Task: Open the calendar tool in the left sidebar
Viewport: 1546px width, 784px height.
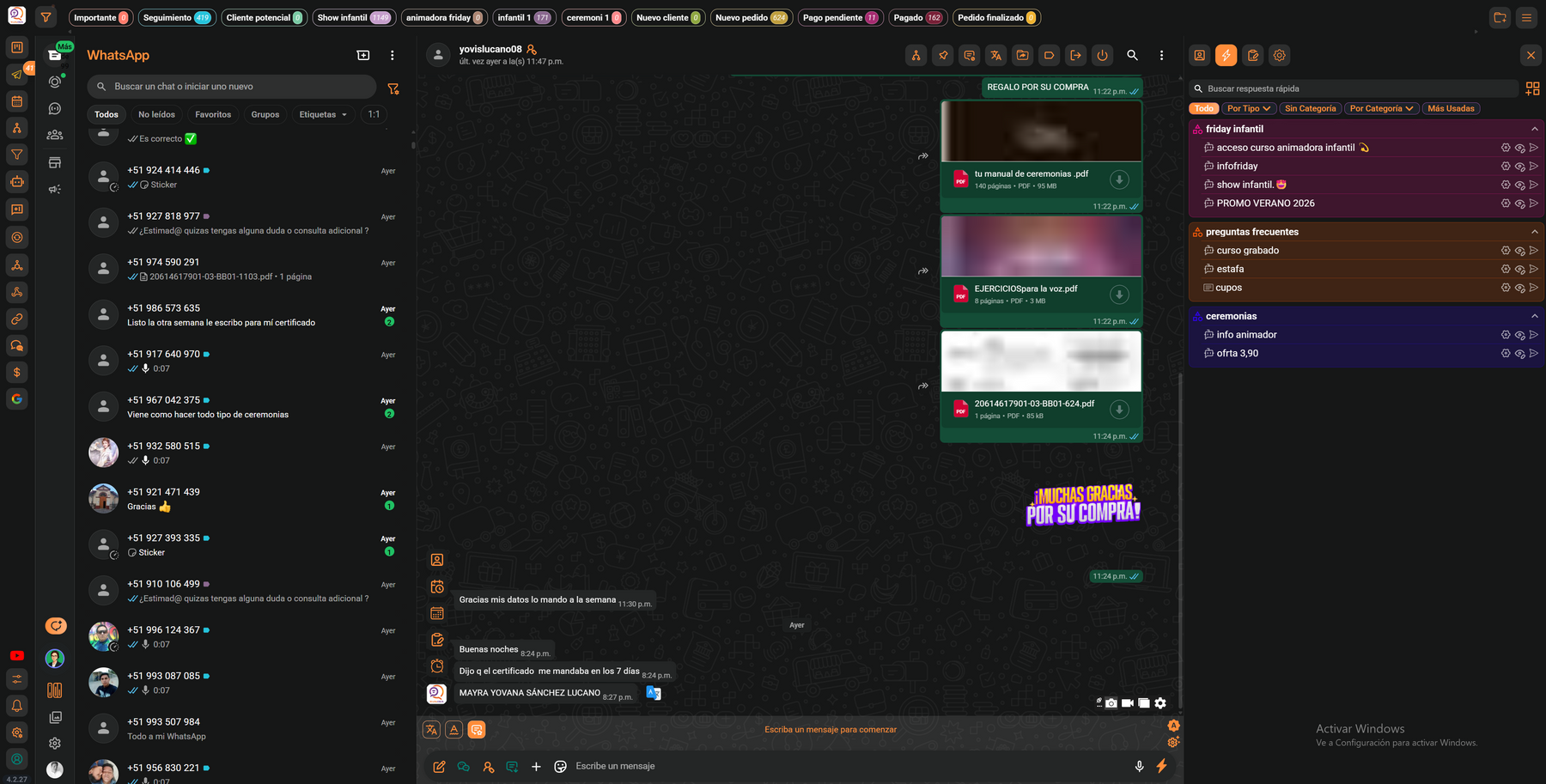Action: pos(17,100)
